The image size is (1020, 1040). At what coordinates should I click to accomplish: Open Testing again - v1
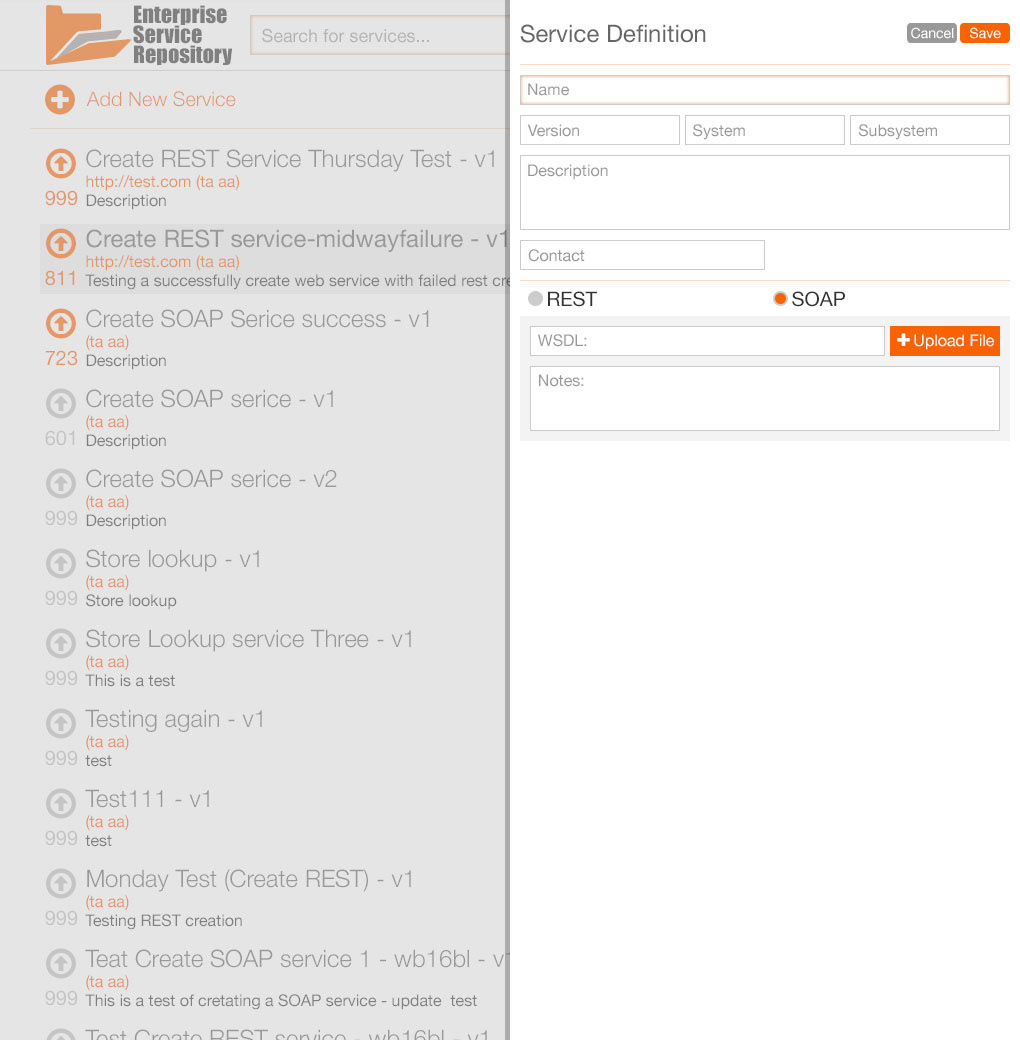[x=174, y=719]
